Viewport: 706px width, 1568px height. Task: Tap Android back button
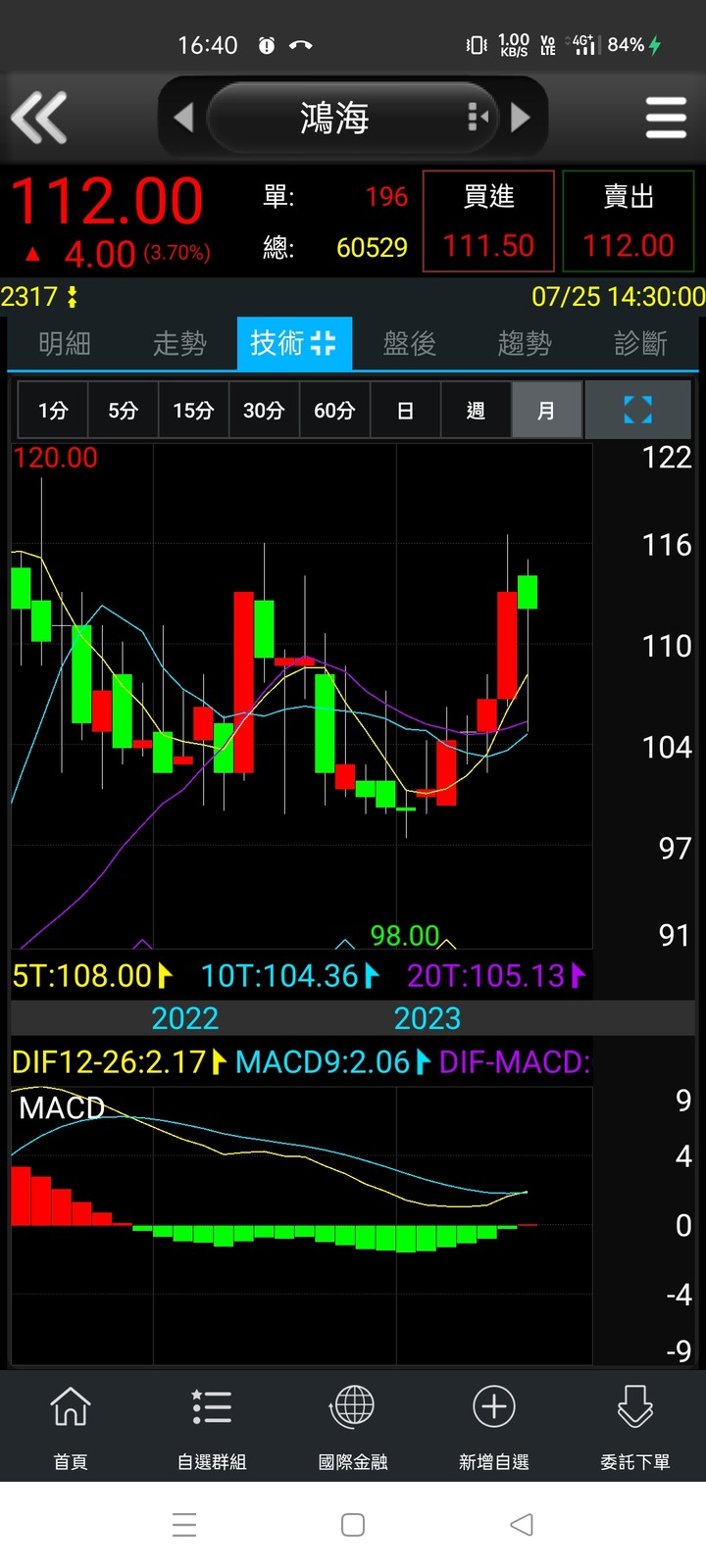tap(522, 1525)
